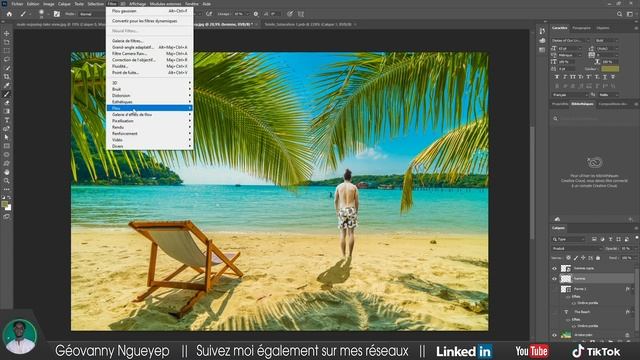The image size is (640, 360).
Task: Apply Underline style in Character panel
Action: (604, 77)
